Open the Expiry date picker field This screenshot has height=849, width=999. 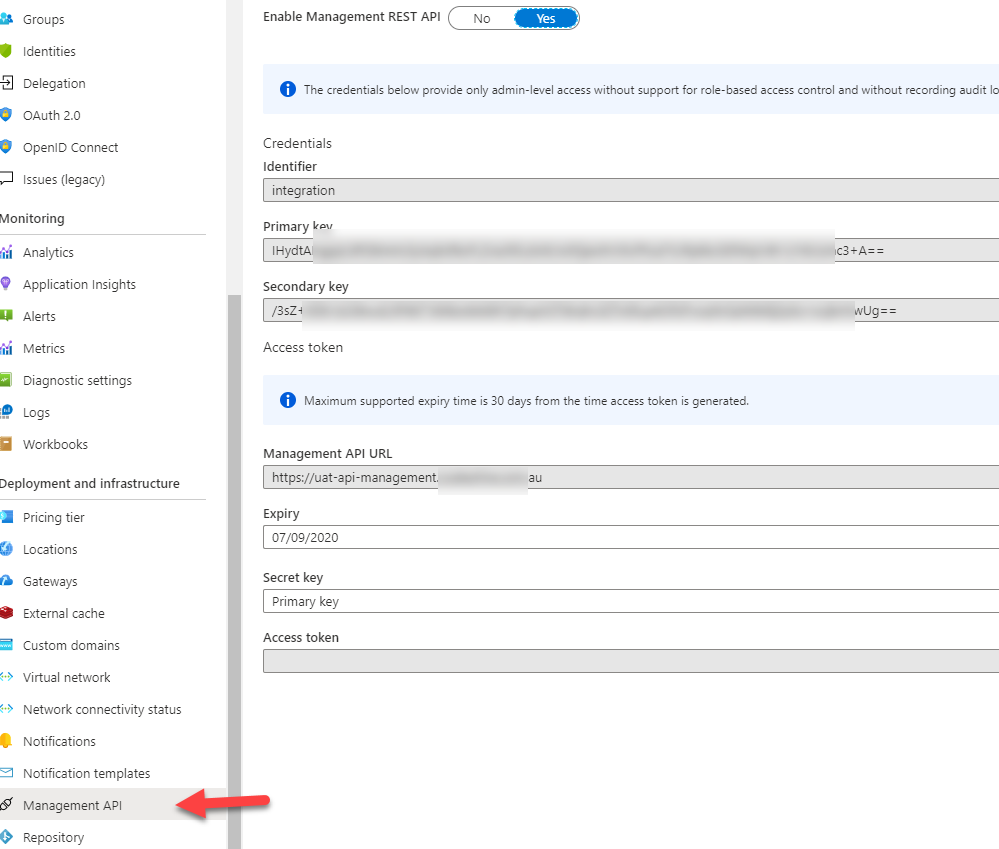point(630,538)
